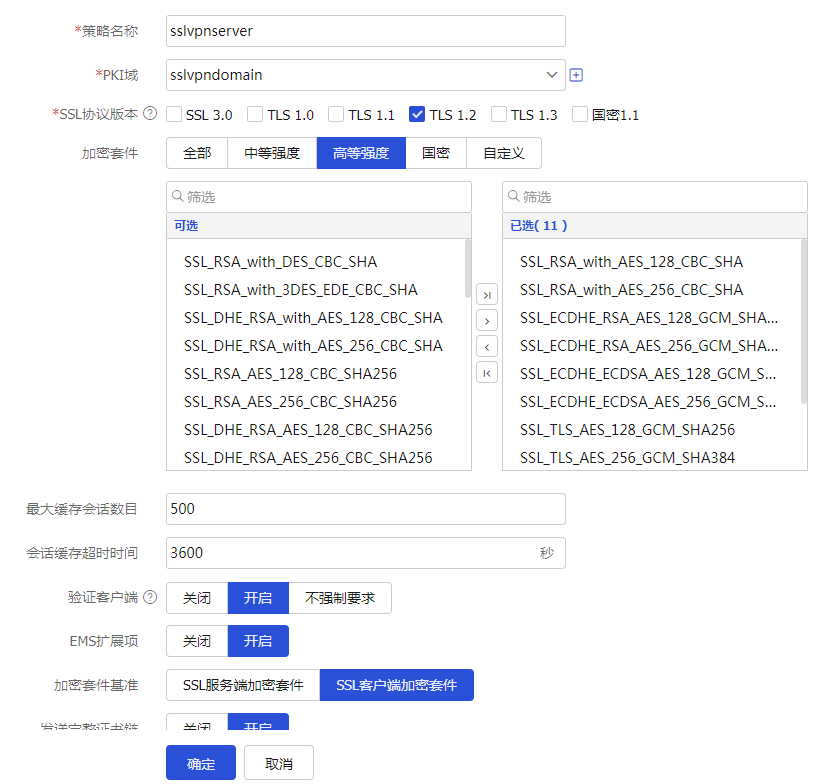Viewport: 827px width, 784px height.
Task: Turn off EMS扩展项 with 关闭
Action: [197, 641]
